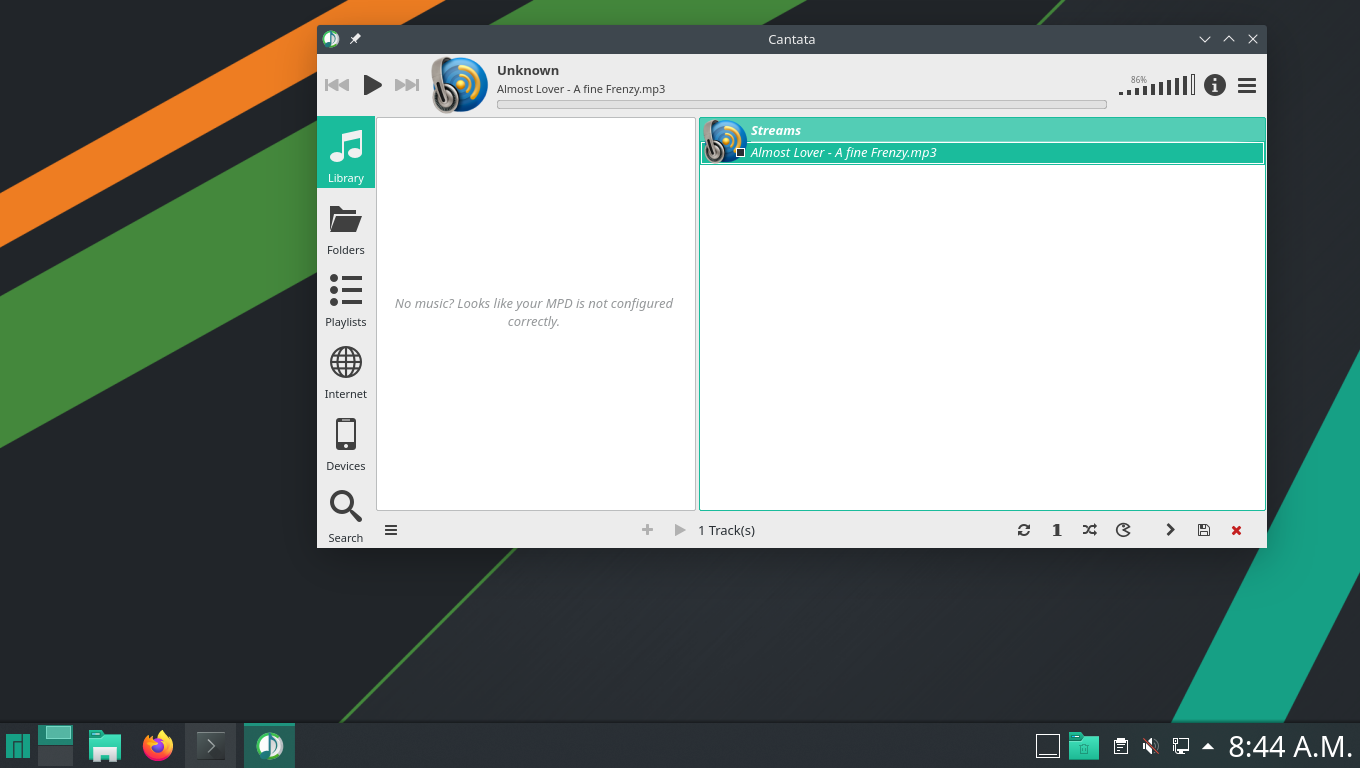Launch Firefox from the taskbar
1360x768 pixels.
tap(158, 746)
